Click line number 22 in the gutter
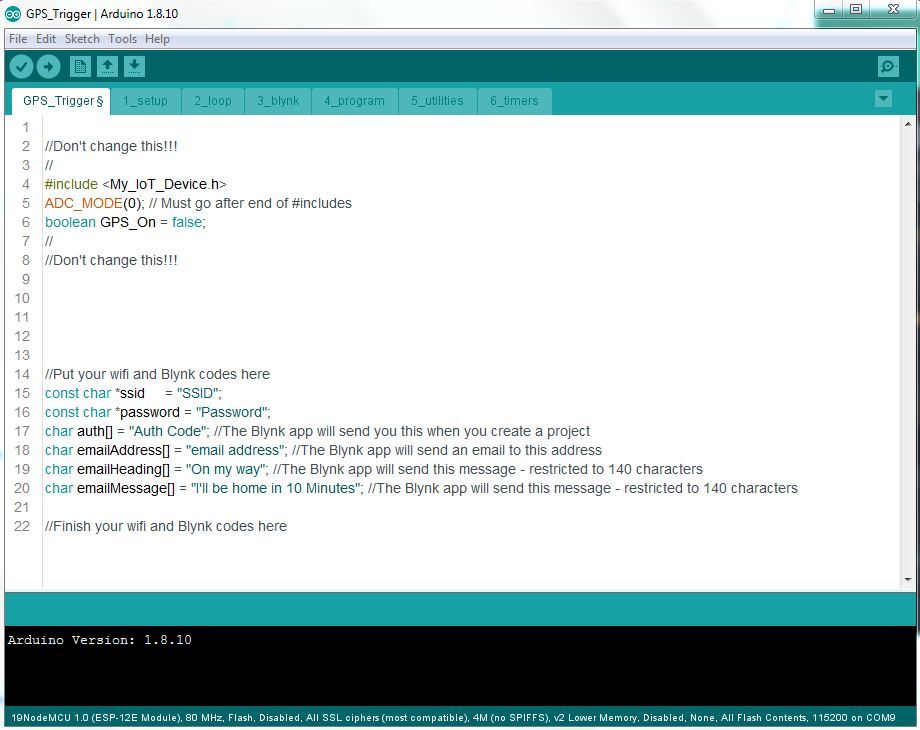The image size is (920, 730). tap(22, 526)
